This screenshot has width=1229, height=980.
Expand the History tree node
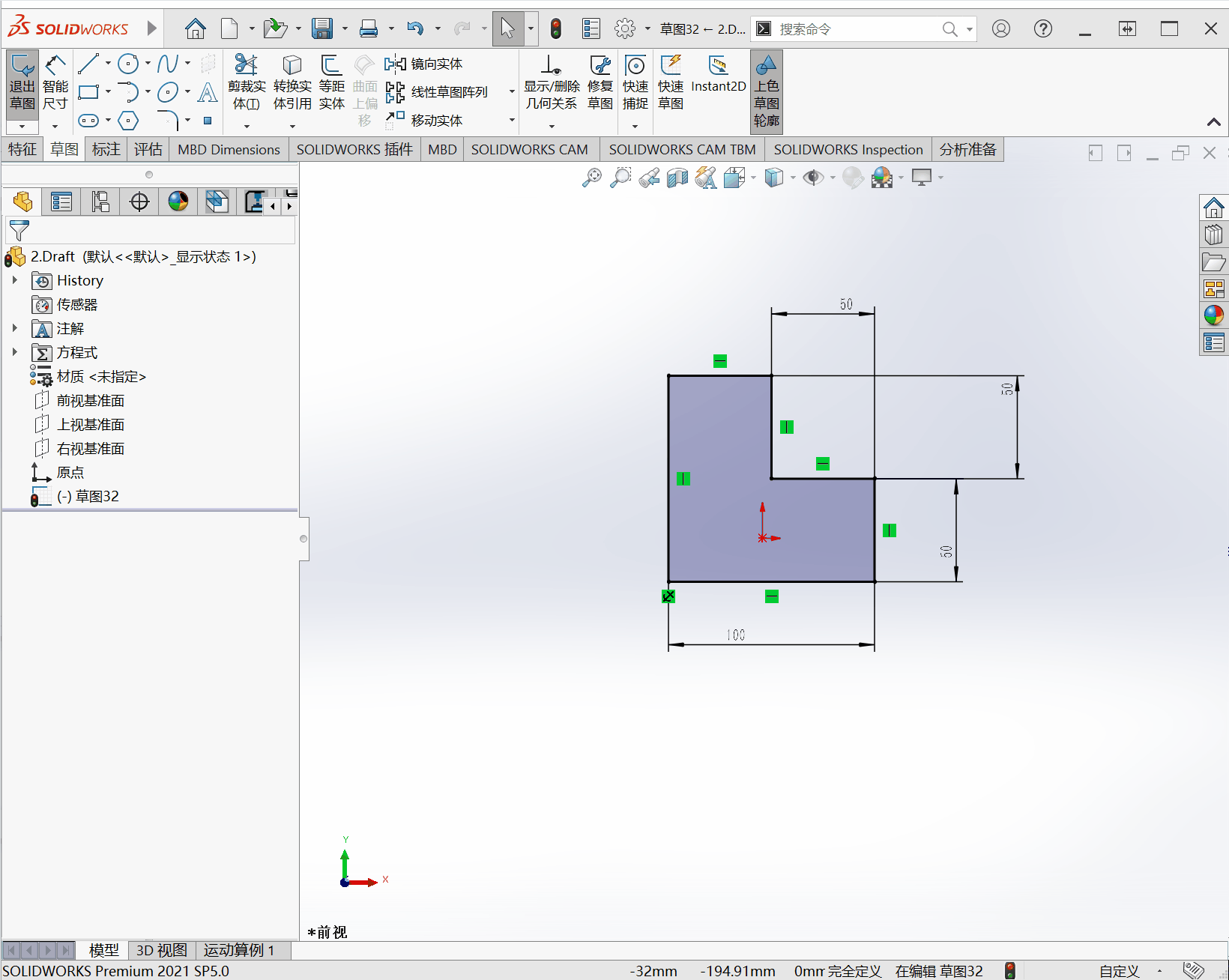14,280
